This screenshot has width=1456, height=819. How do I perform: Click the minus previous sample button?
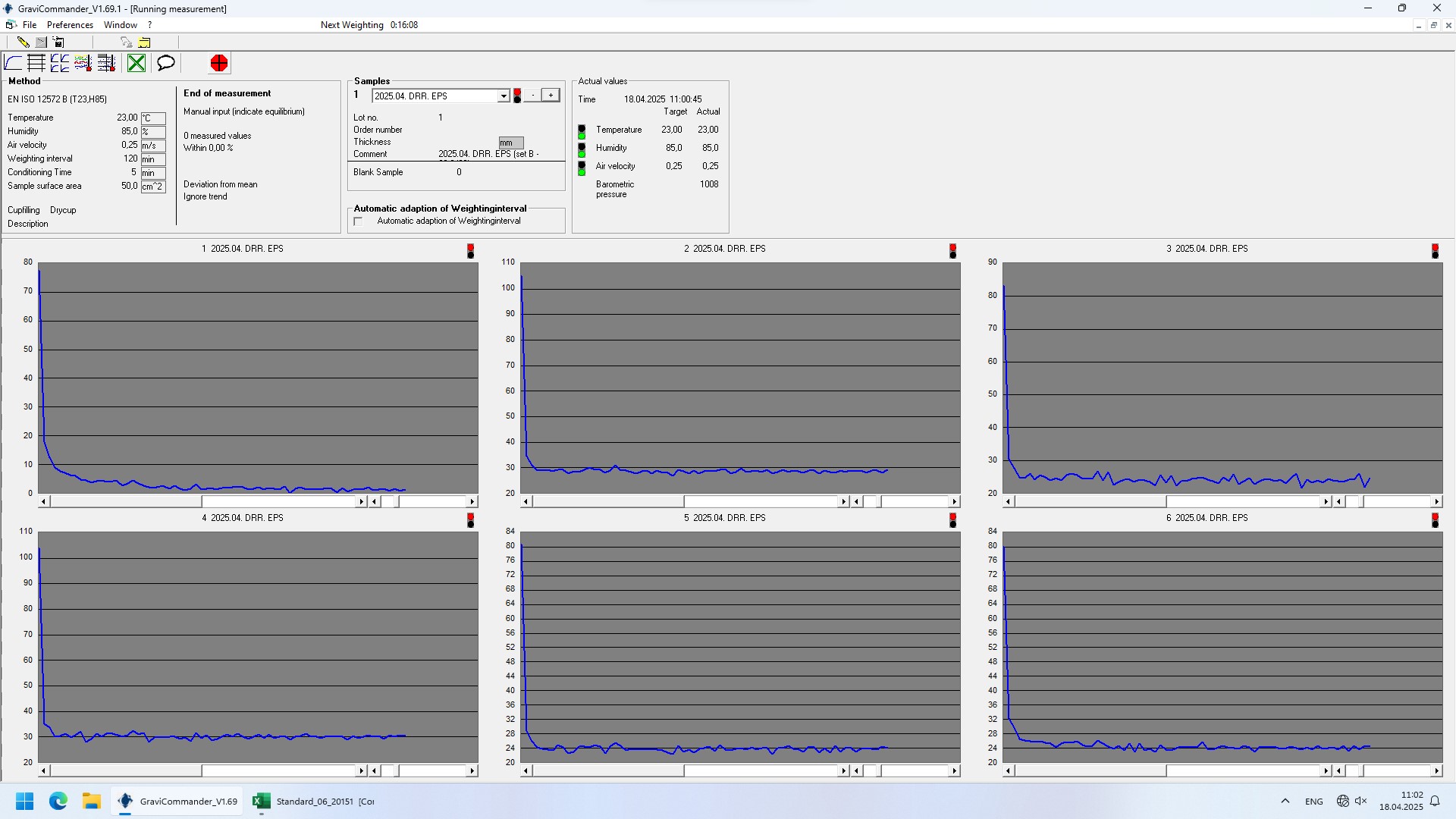533,96
